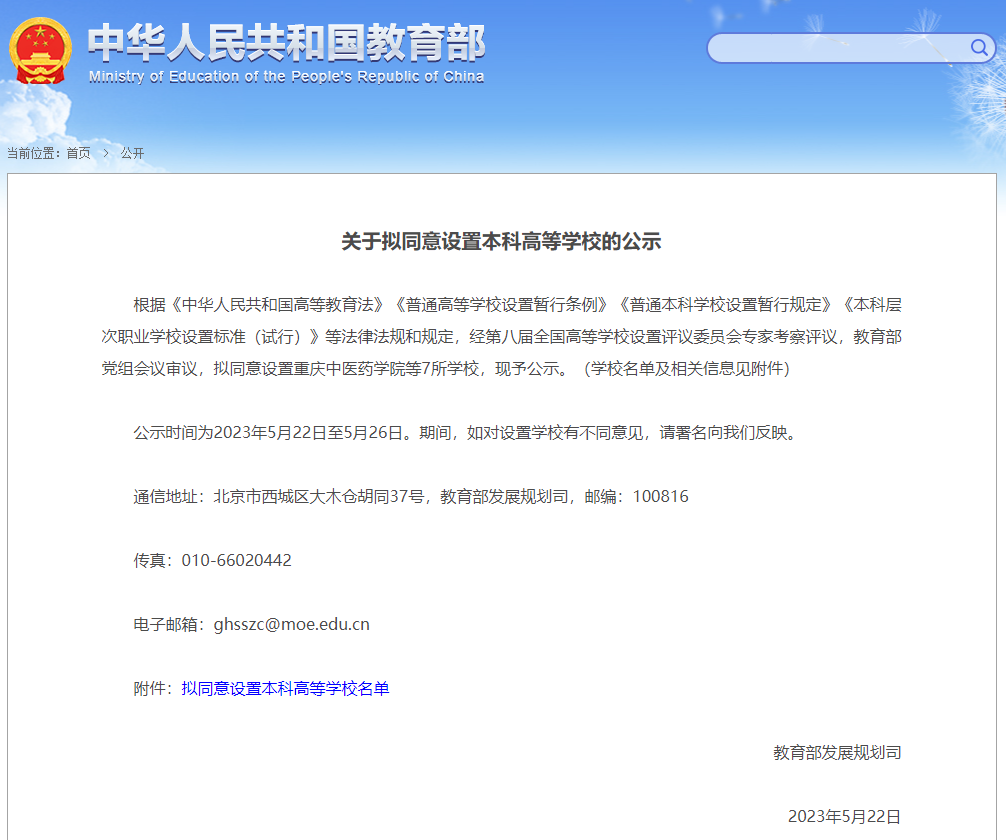Screen dimensions: 1006x840
Task: Select the breadcrumb separator arrow
Action: click(x=105, y=153)
